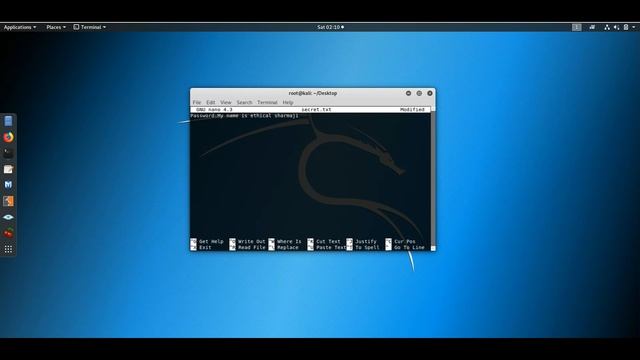This screenshot has width=640, height=360.
Task: Open the Terminal app menu in top bar
Action: tap(90, 27)
